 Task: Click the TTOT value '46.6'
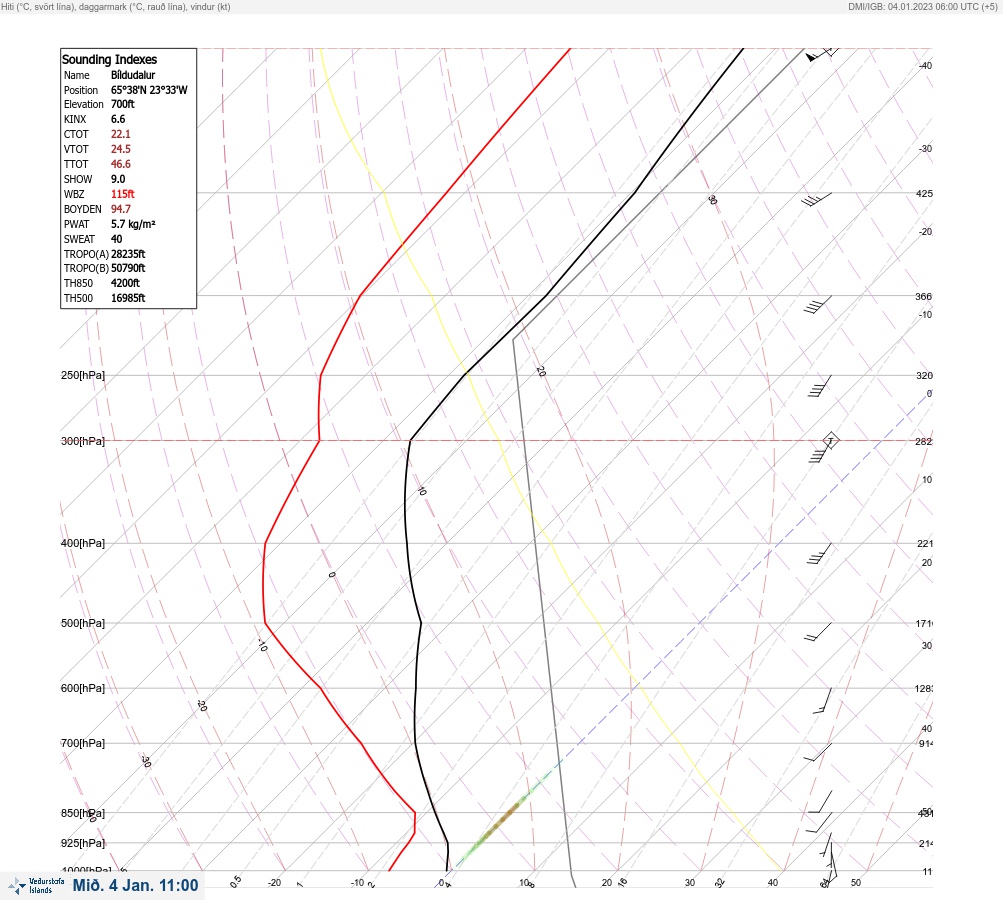tap(121, 164)
